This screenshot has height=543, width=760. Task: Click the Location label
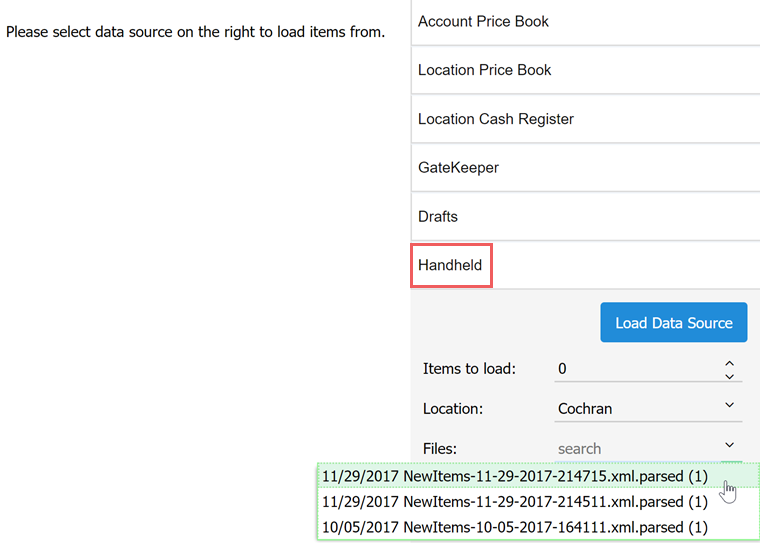[453, 409]
